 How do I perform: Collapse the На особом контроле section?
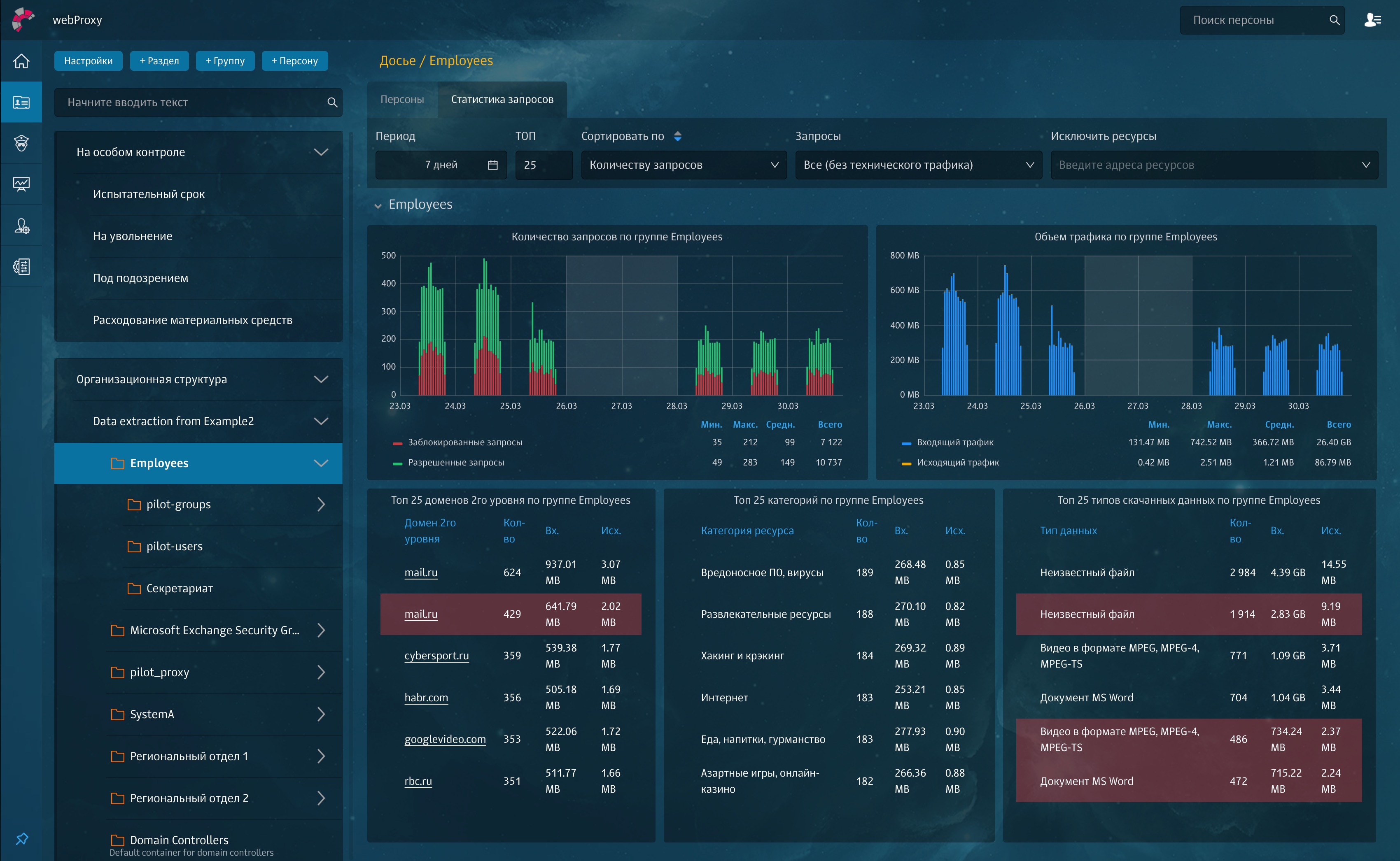[x=321, y=152]
